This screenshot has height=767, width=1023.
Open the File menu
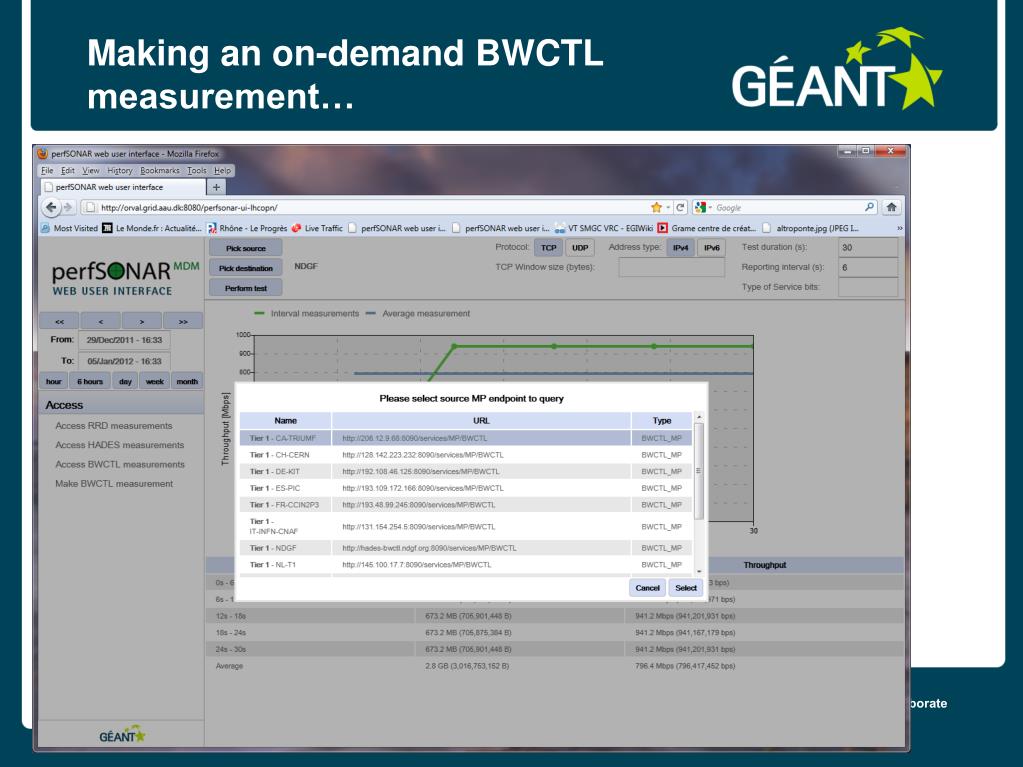coord(47,170)
